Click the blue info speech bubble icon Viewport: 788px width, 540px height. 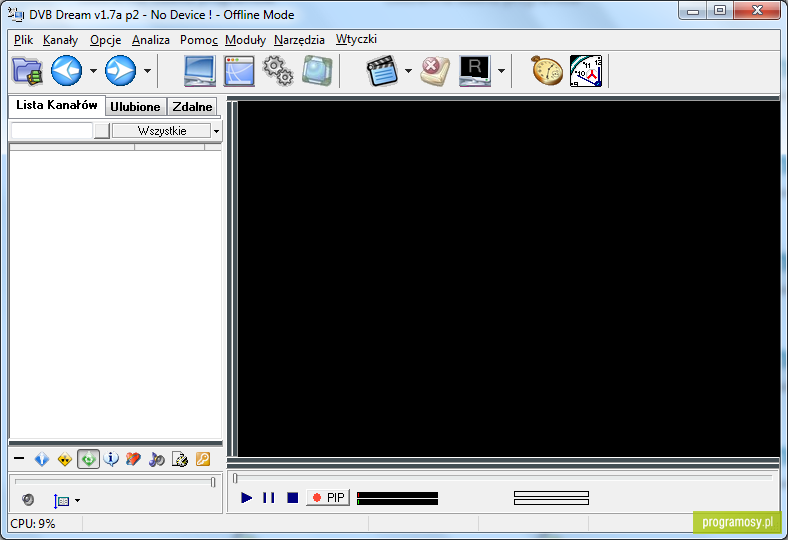(x=111, y=459)
